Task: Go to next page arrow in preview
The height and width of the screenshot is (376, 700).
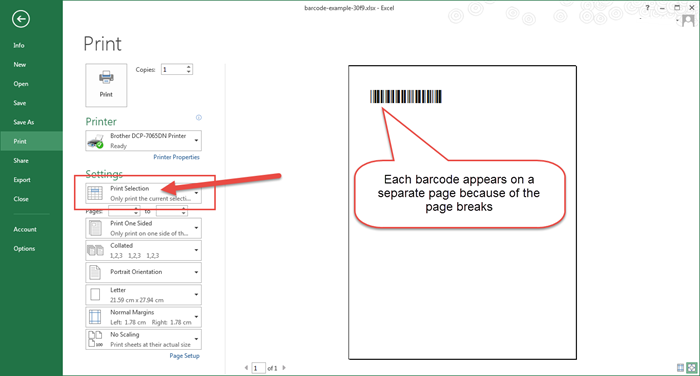Action: coord(284,368)
